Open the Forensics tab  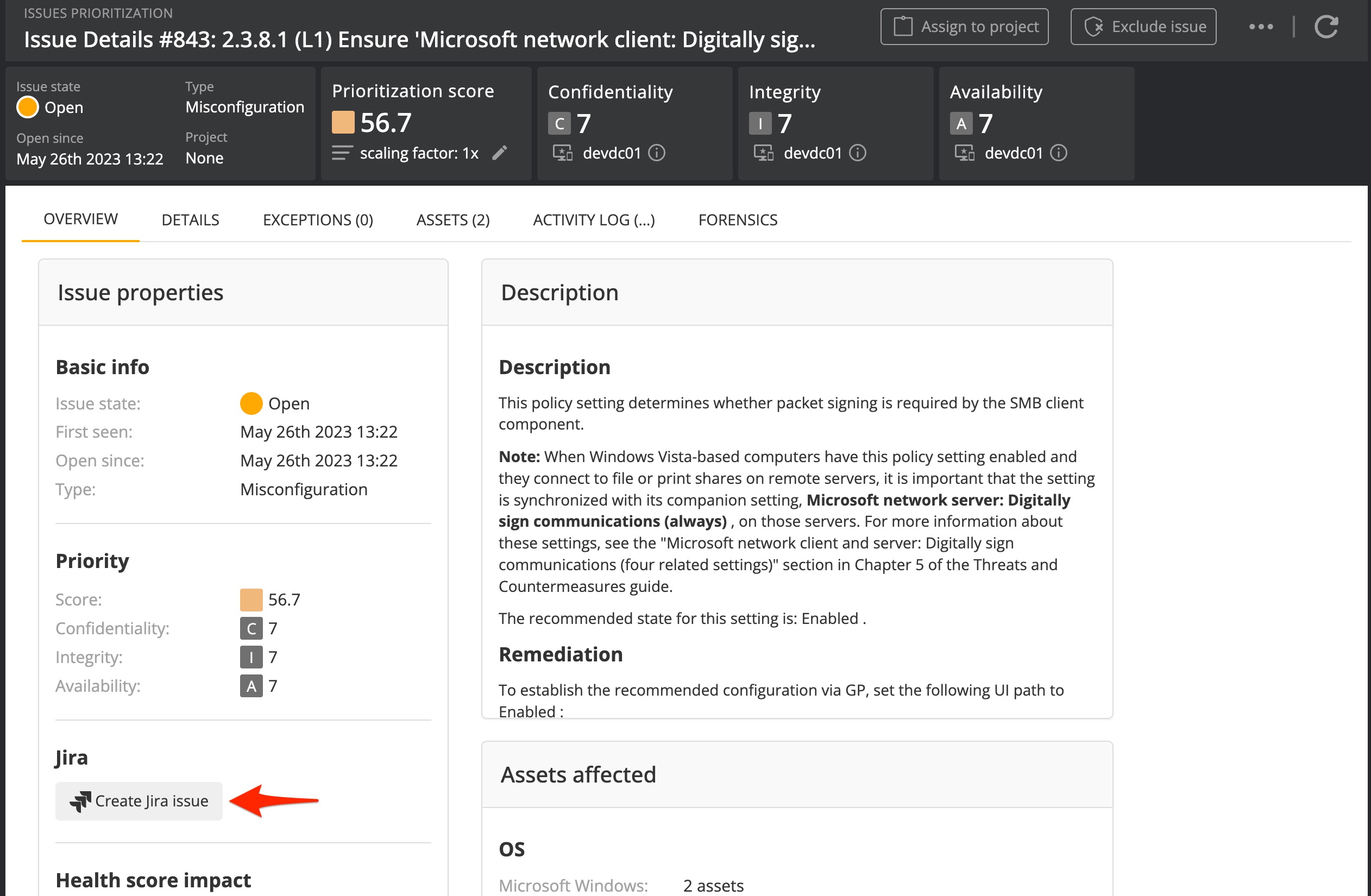tap(738, 219)
